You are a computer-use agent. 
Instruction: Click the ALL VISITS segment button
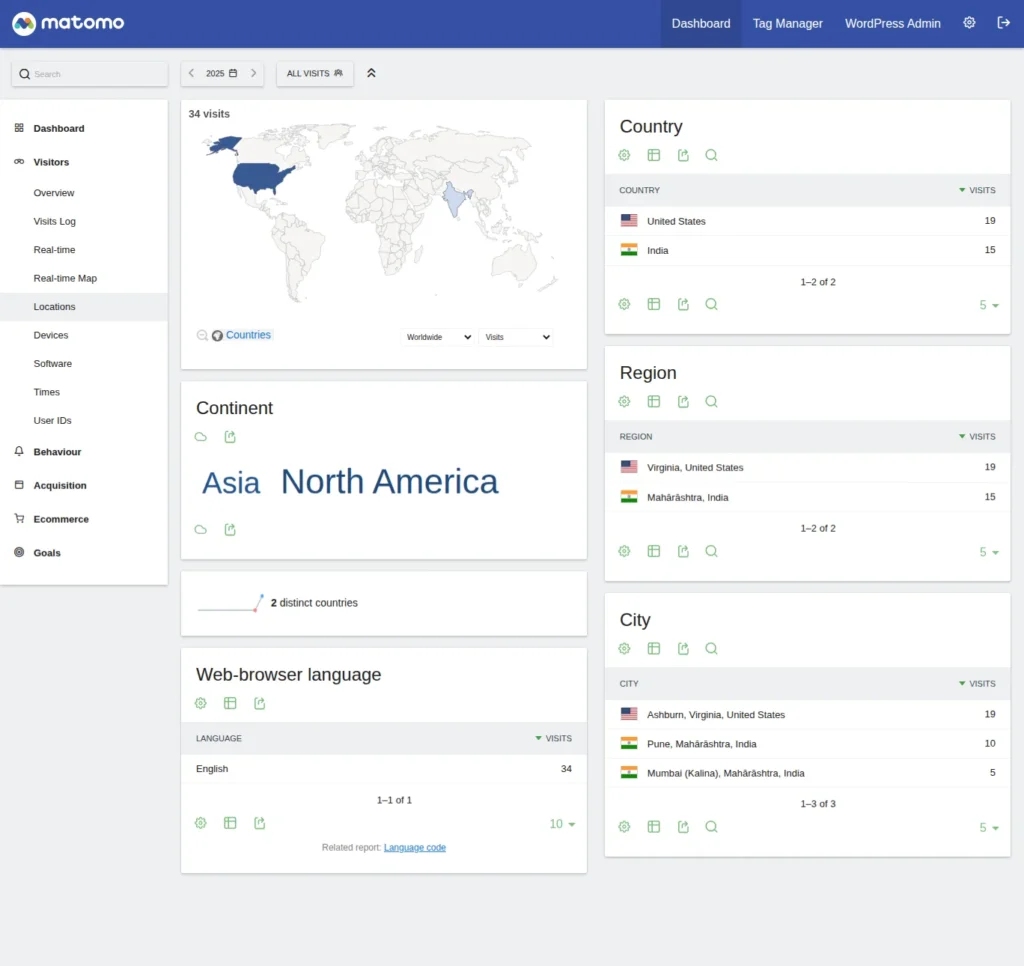pyautogui.click(x=314, y=73)
